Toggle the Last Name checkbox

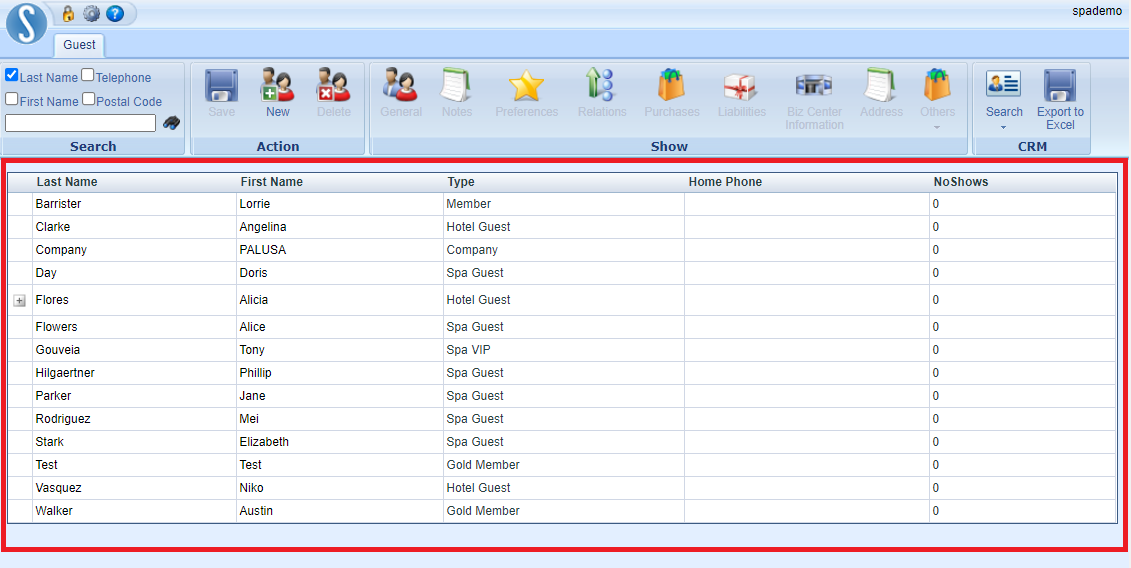pyautogui.click(x=12, y=75)
